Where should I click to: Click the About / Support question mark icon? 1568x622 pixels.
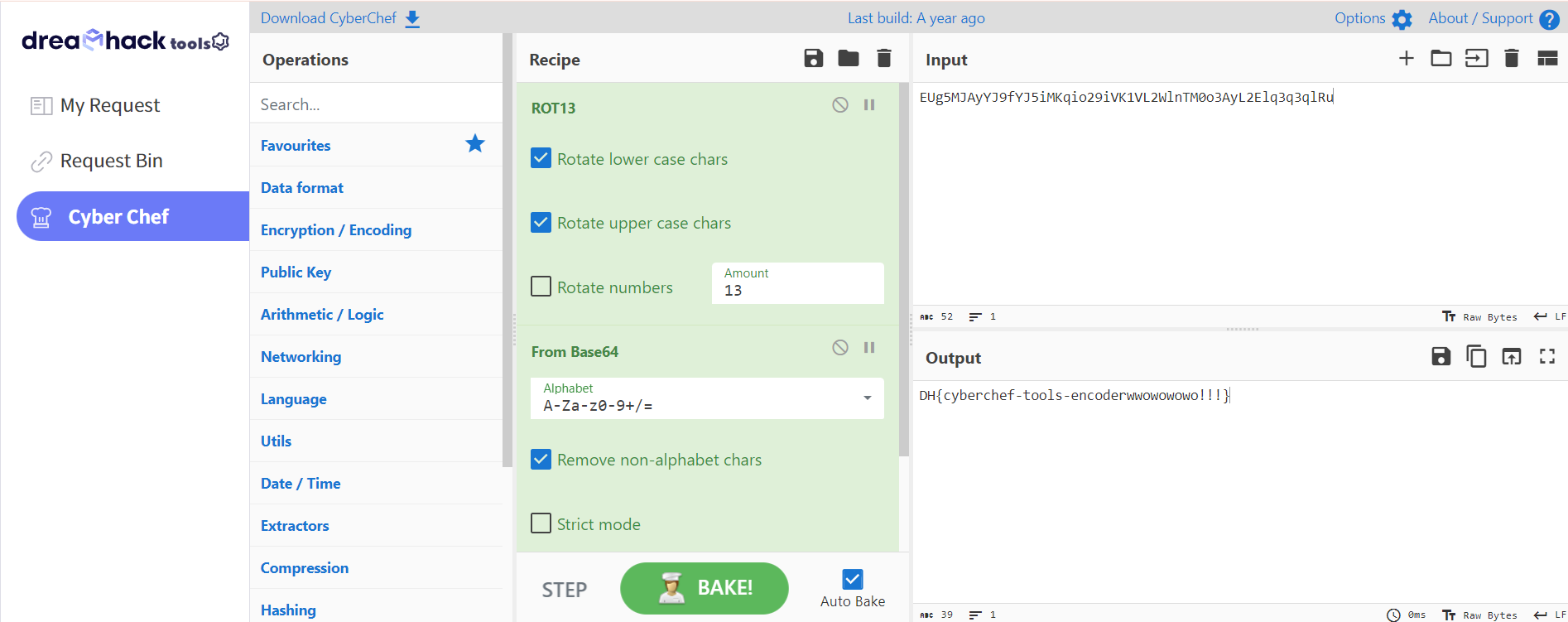pos(1550,19)
